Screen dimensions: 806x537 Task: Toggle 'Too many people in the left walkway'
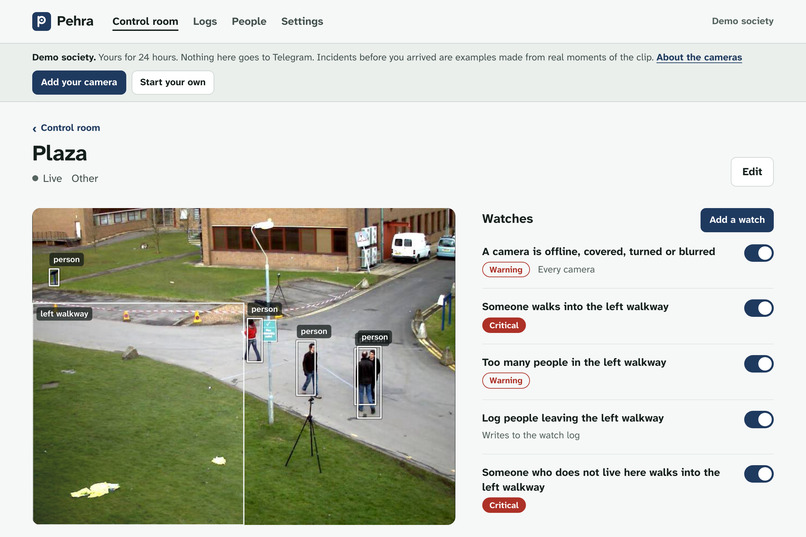(759, 363)
